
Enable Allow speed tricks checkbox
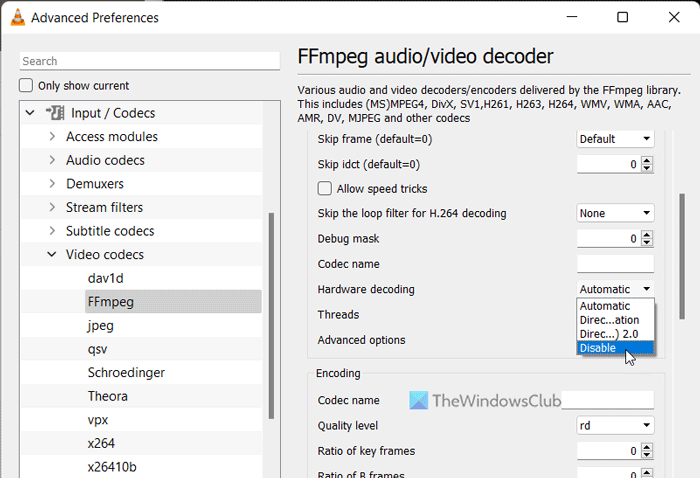click(325, 188)
